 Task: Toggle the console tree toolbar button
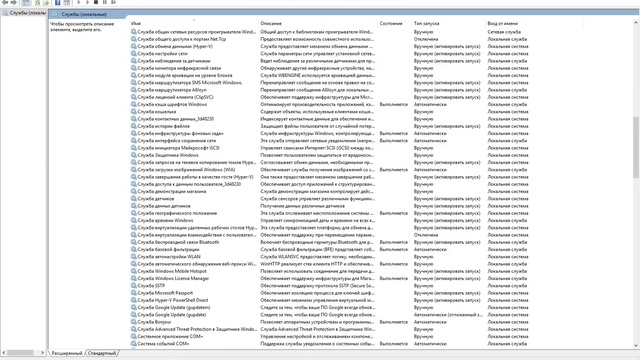click(26, 2)
